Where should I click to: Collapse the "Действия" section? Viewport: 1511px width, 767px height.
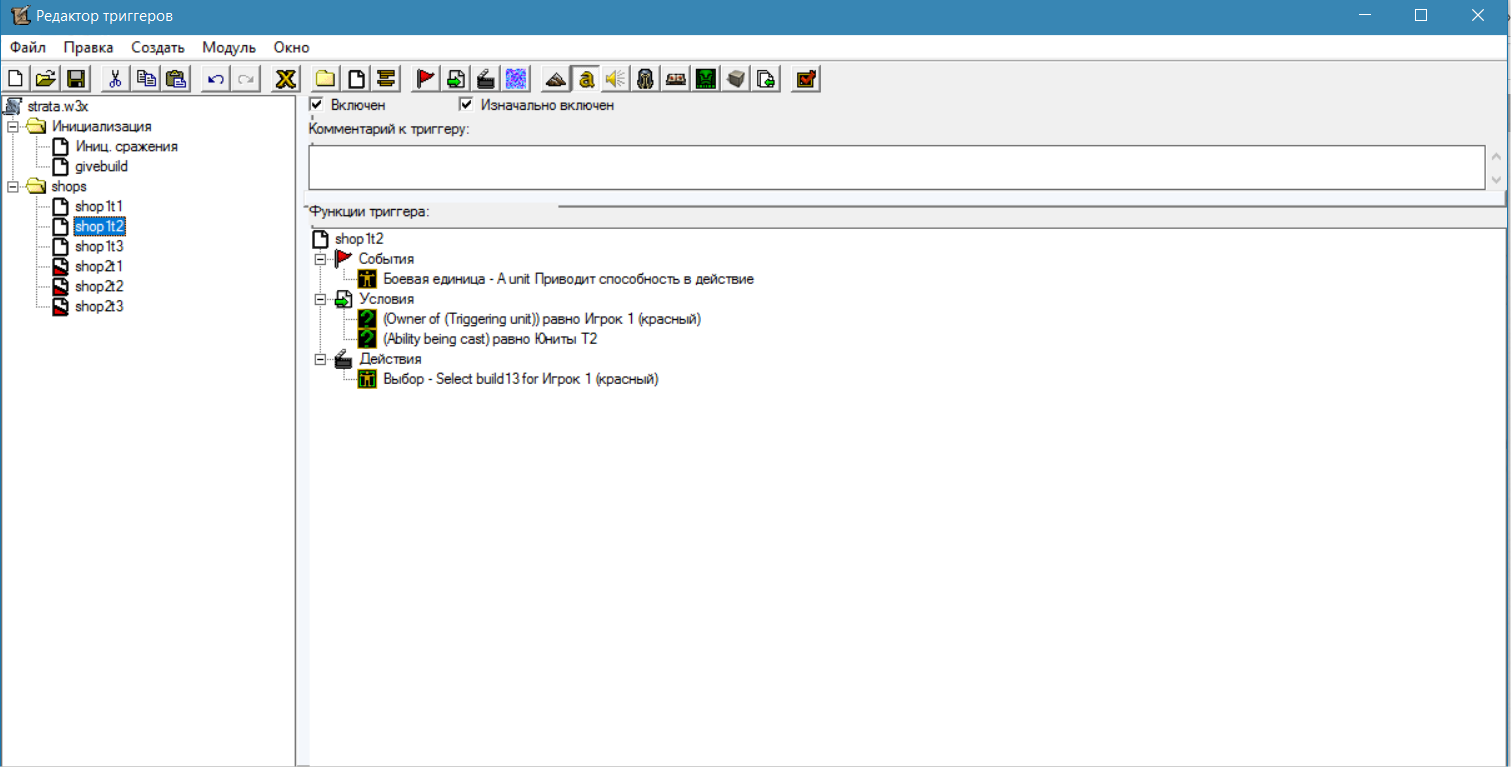(320, 359)
